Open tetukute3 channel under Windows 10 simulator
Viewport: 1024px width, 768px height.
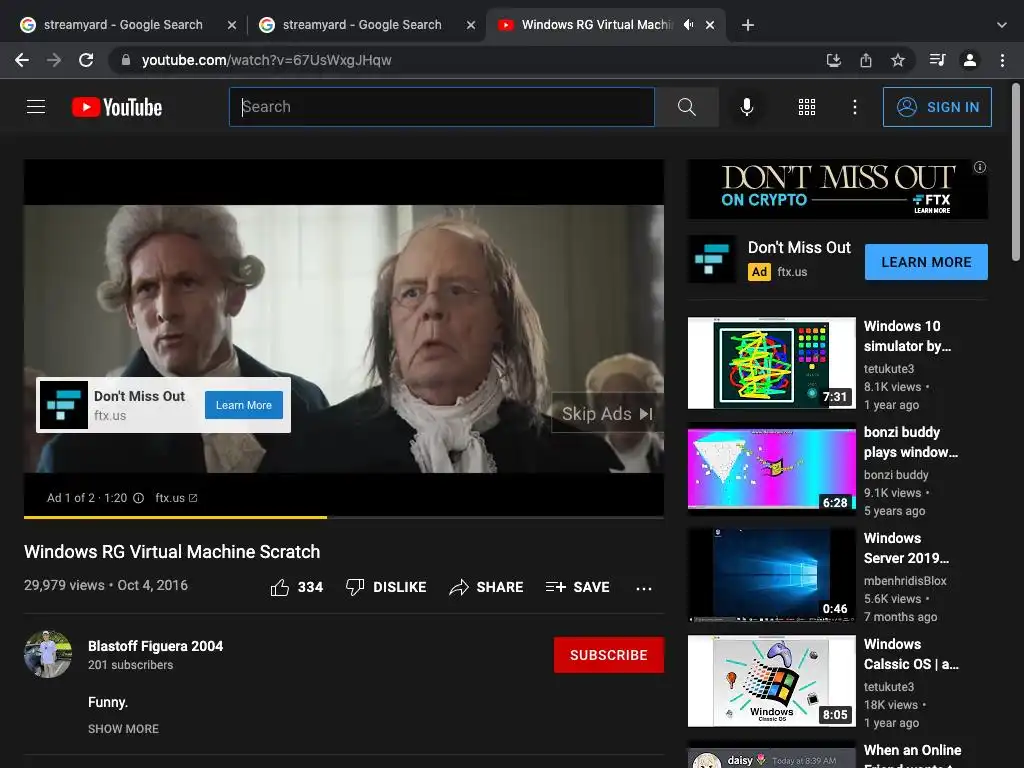pyautogui.click(x=889, y=368)
